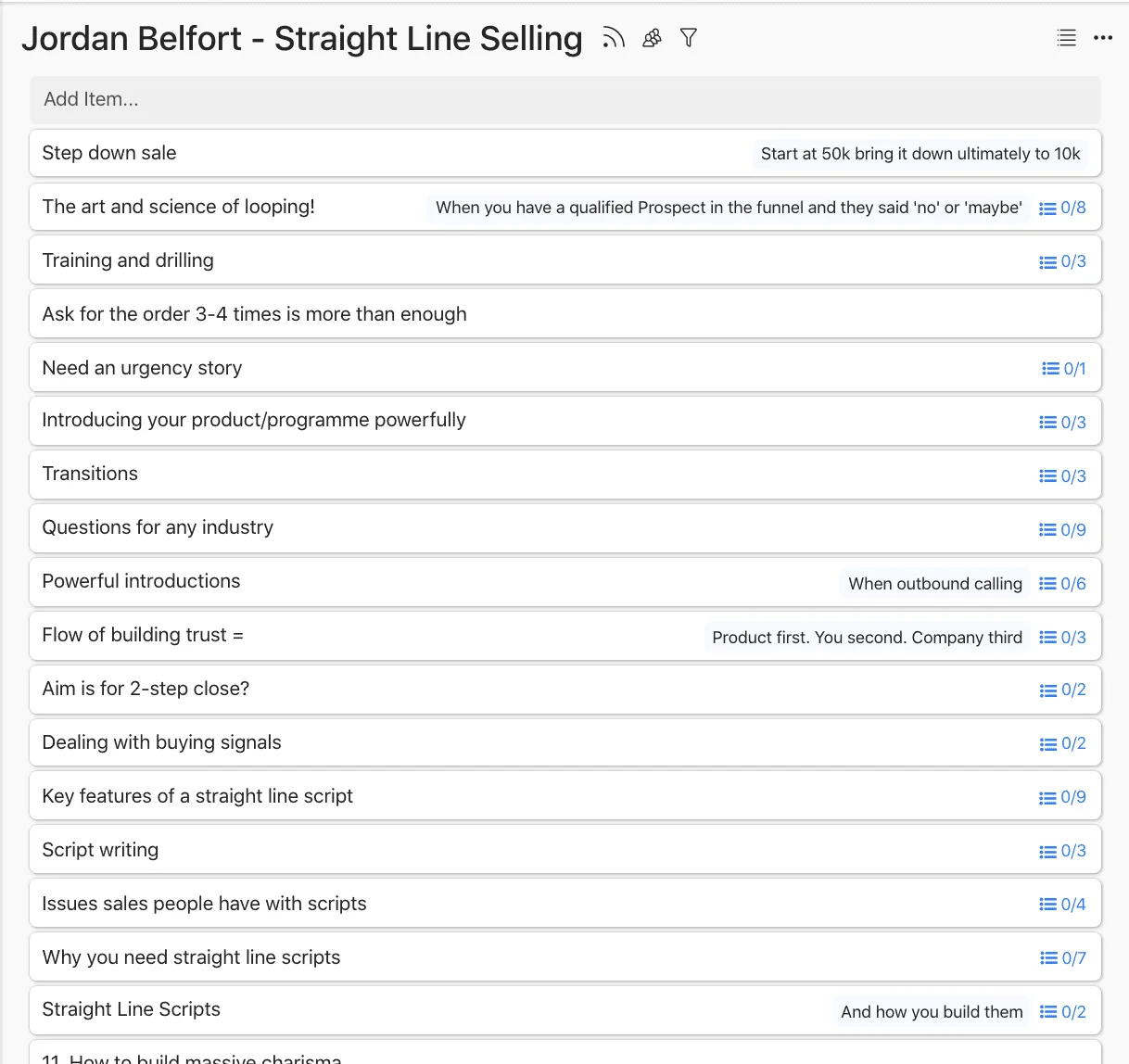The height and width of the screenshot is (1064, 1129).
Task: Open the sharing people icon in header
Action: tap(653, 38)
